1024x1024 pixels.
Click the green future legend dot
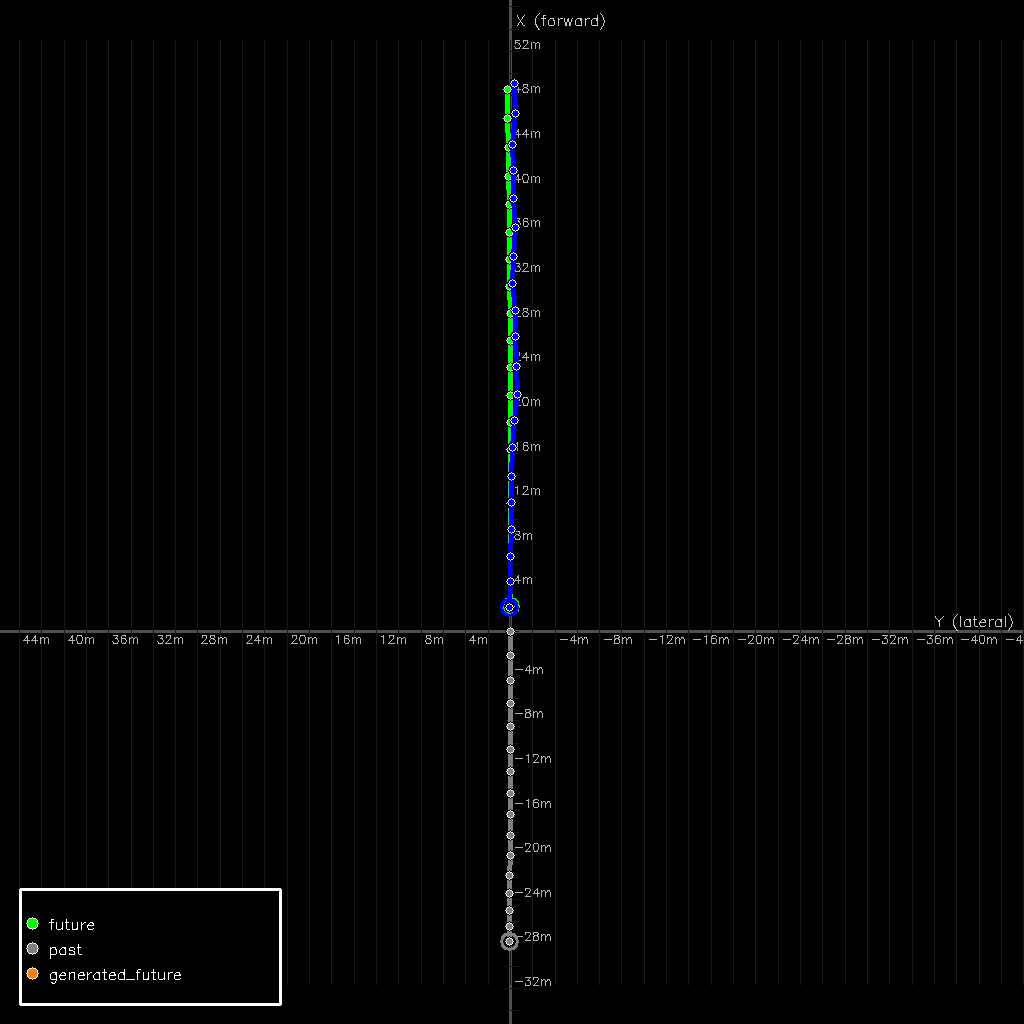point(33,923)
